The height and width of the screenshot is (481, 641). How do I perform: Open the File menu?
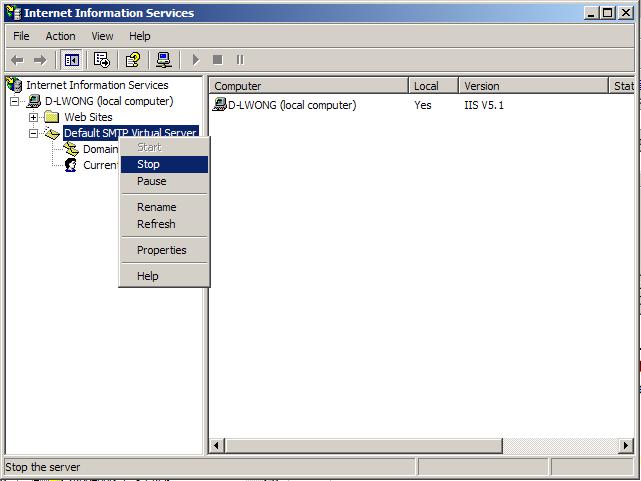click(21, 36)
